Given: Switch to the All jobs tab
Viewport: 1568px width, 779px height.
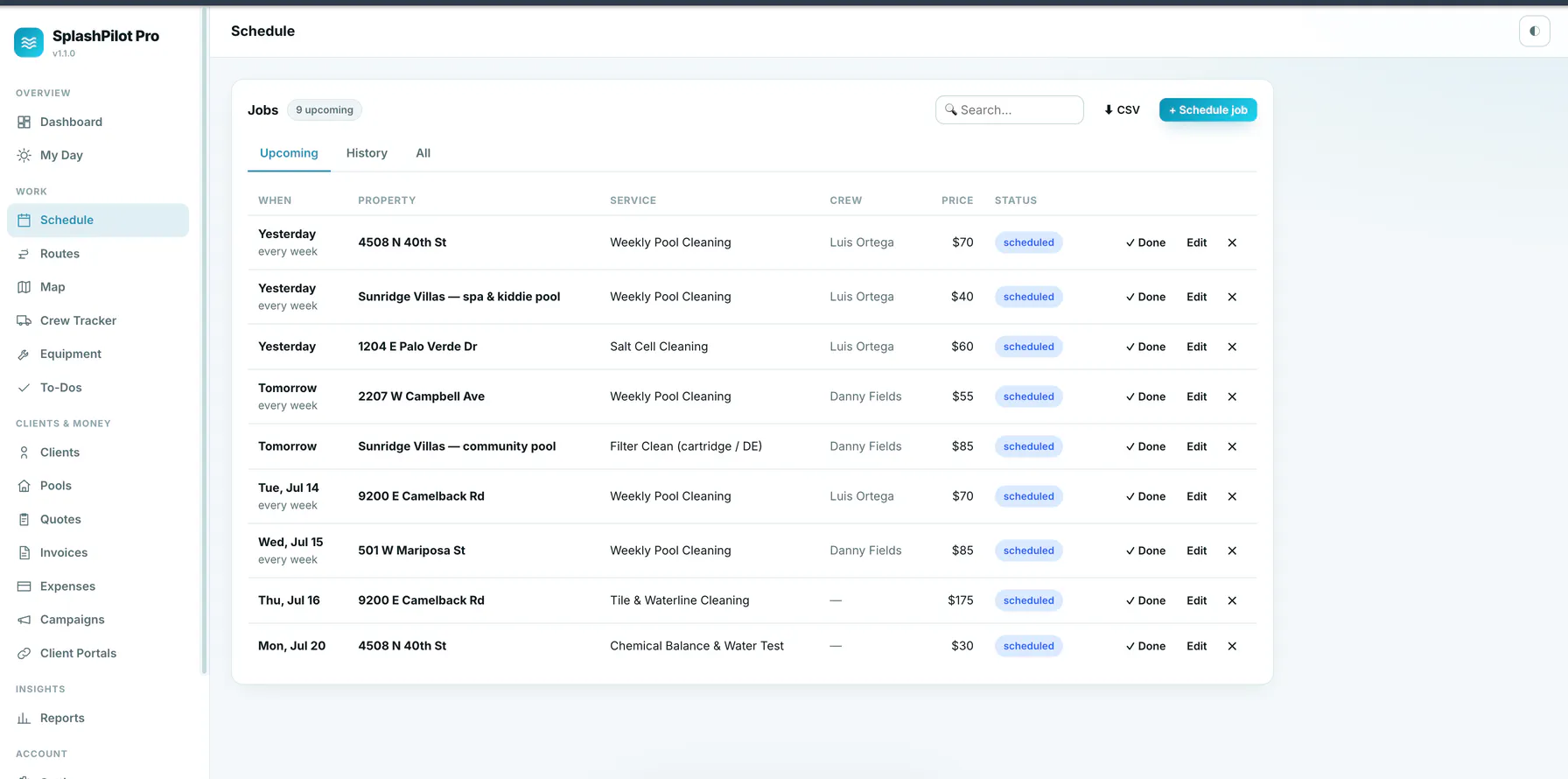Looking at the screenshot, I should (423, 153).
